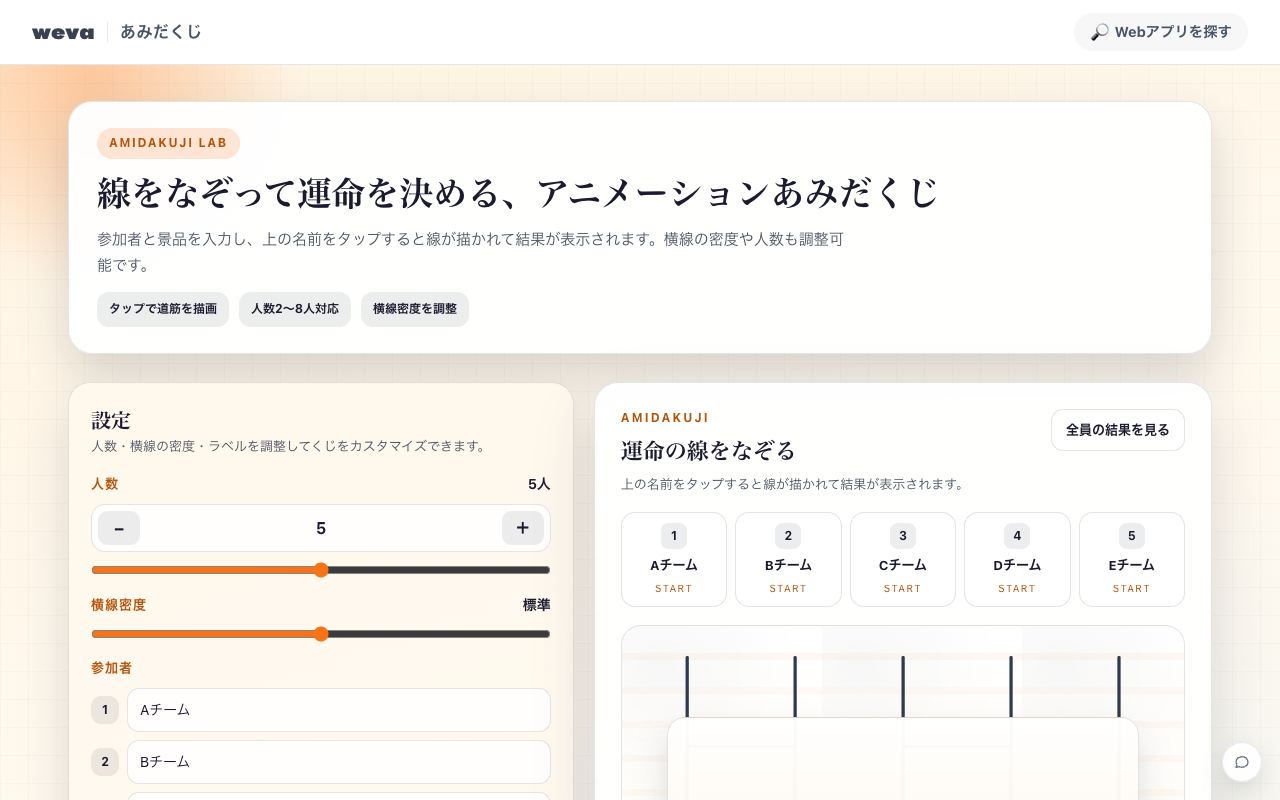Click the 運命の線をなぞる heading

708,450
